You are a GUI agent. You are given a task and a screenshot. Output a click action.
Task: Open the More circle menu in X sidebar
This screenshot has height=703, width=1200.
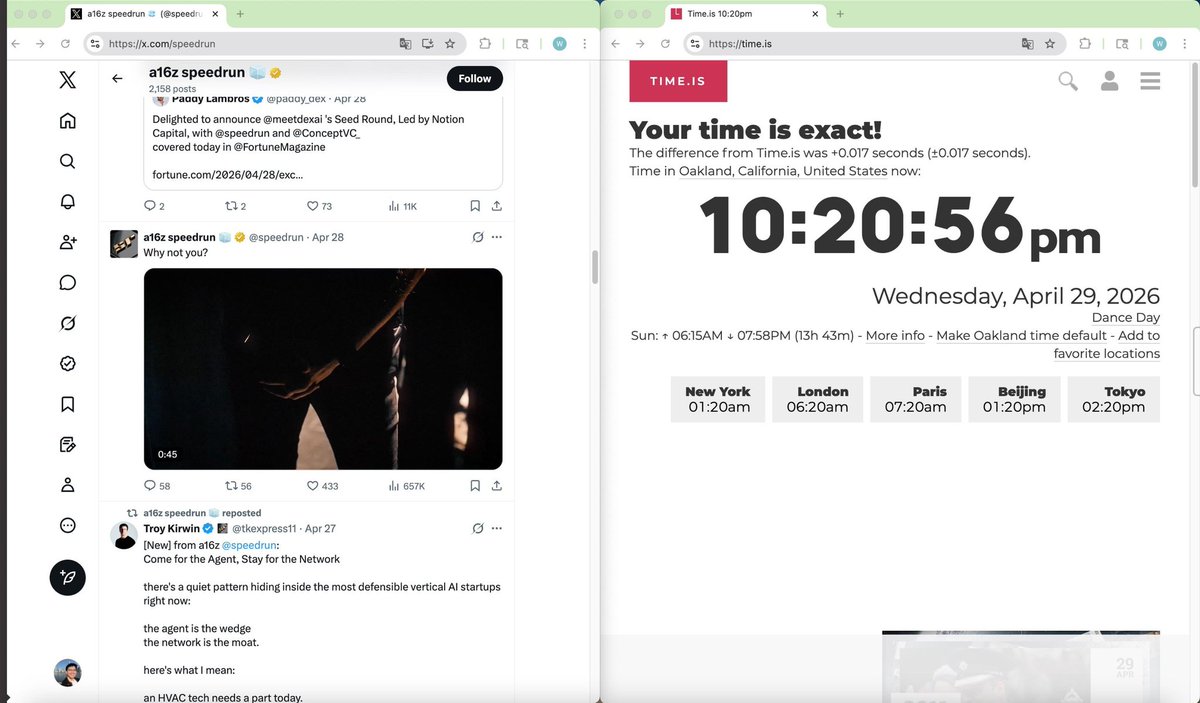pos(67,525)
